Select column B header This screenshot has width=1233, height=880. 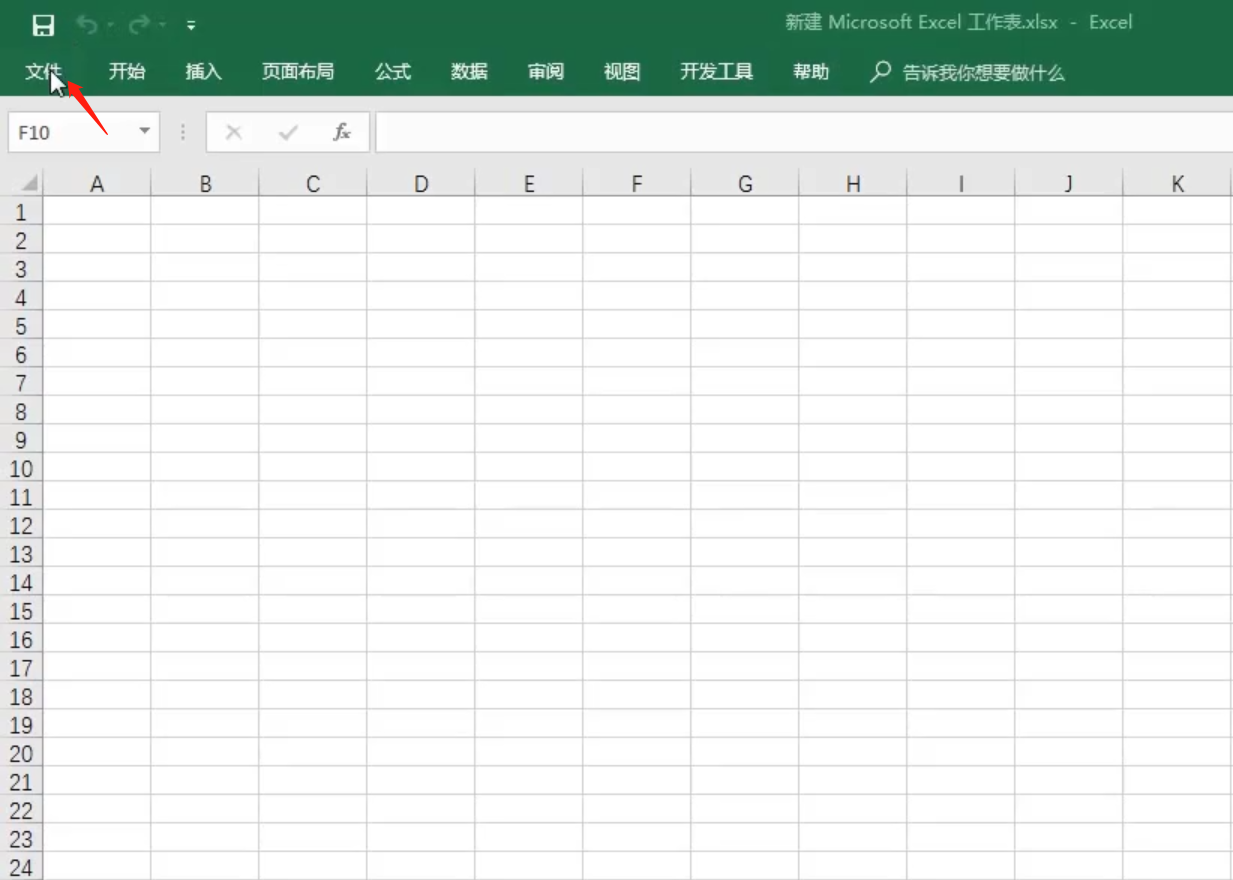coord(205,183)
